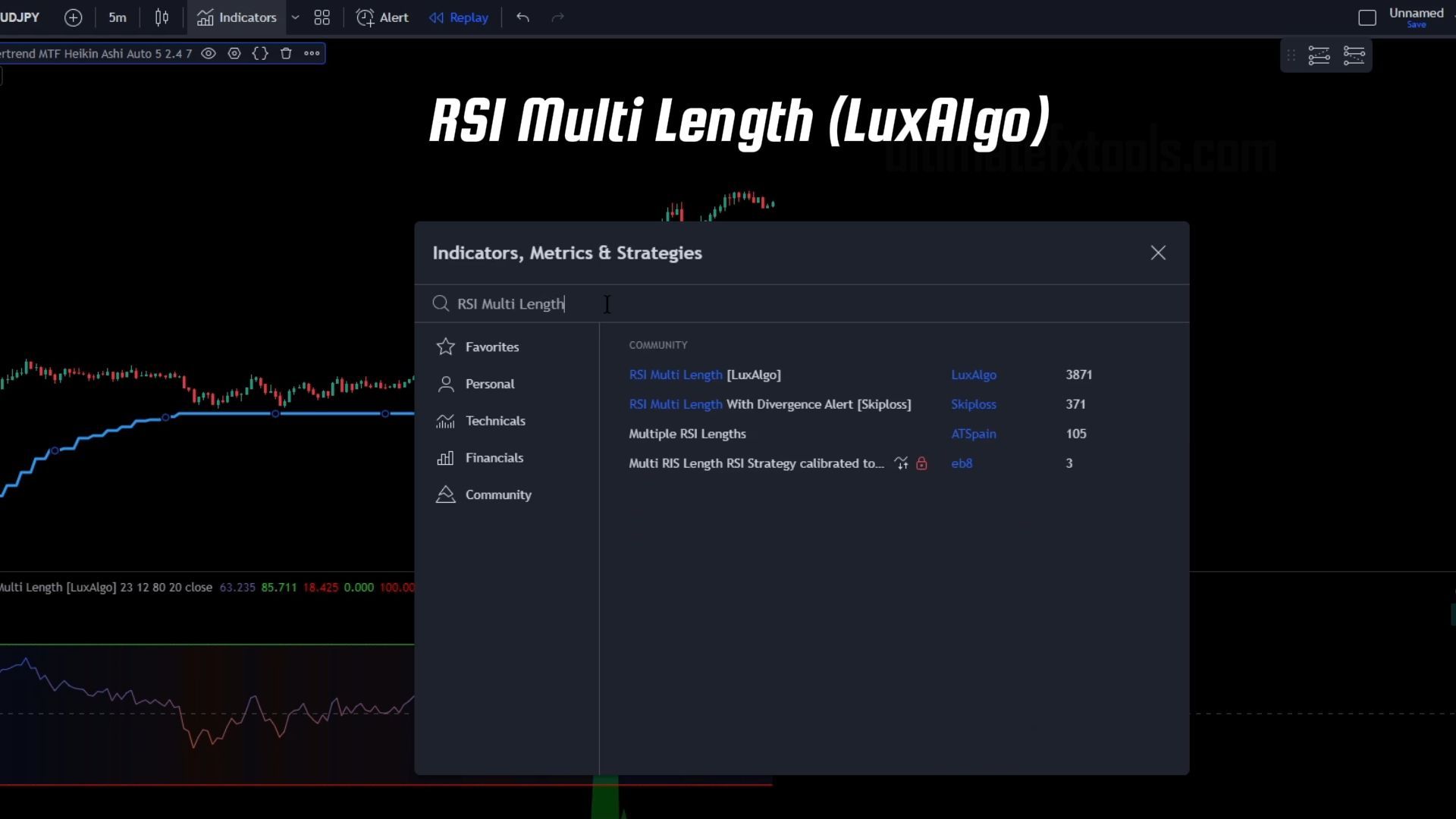Screen dimensions: 1456x819
Task: Select the Multi Length [LuxAlgo] indicator legend
Action: [x=106, y=587]
